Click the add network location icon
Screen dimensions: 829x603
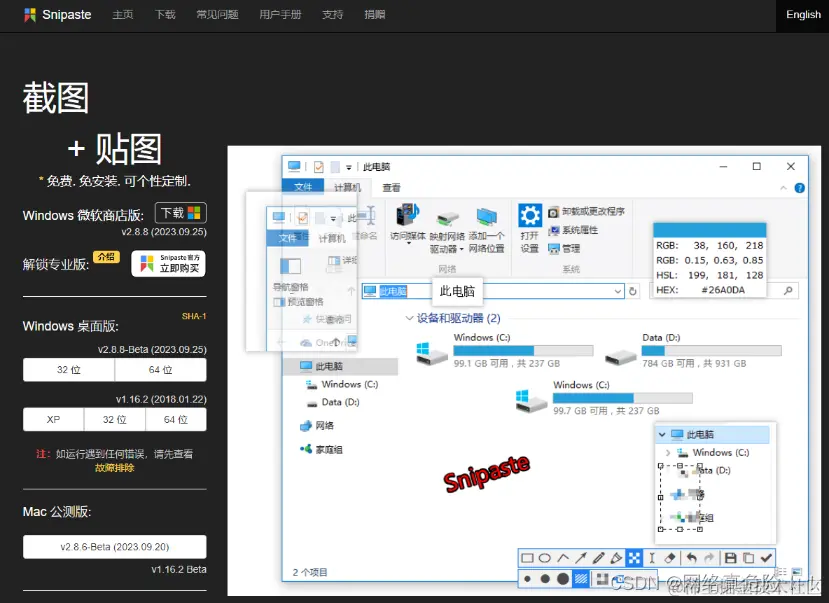click(x=486, y=217)
